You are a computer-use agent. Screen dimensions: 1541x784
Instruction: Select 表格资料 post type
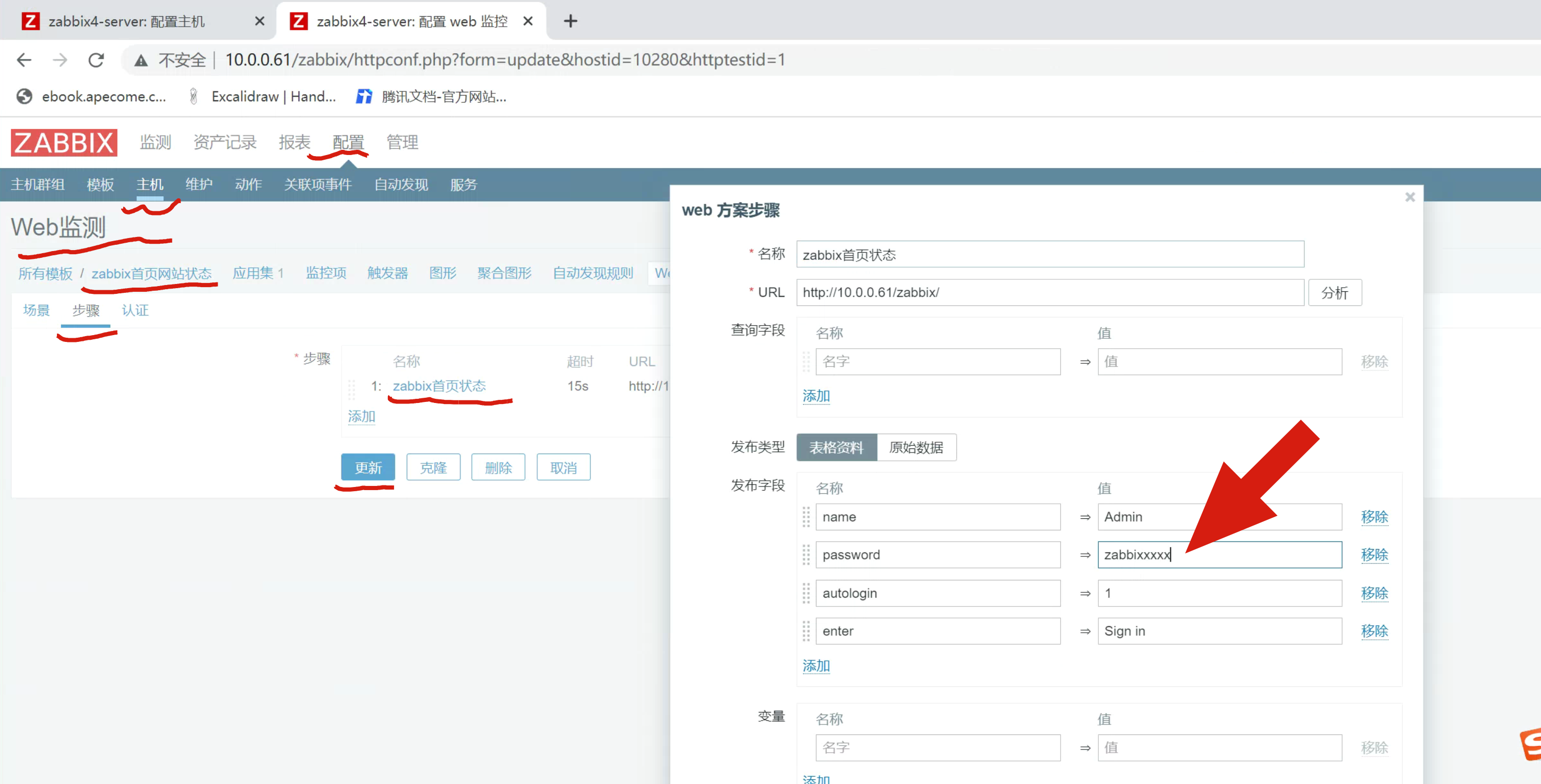pos(836,447)
